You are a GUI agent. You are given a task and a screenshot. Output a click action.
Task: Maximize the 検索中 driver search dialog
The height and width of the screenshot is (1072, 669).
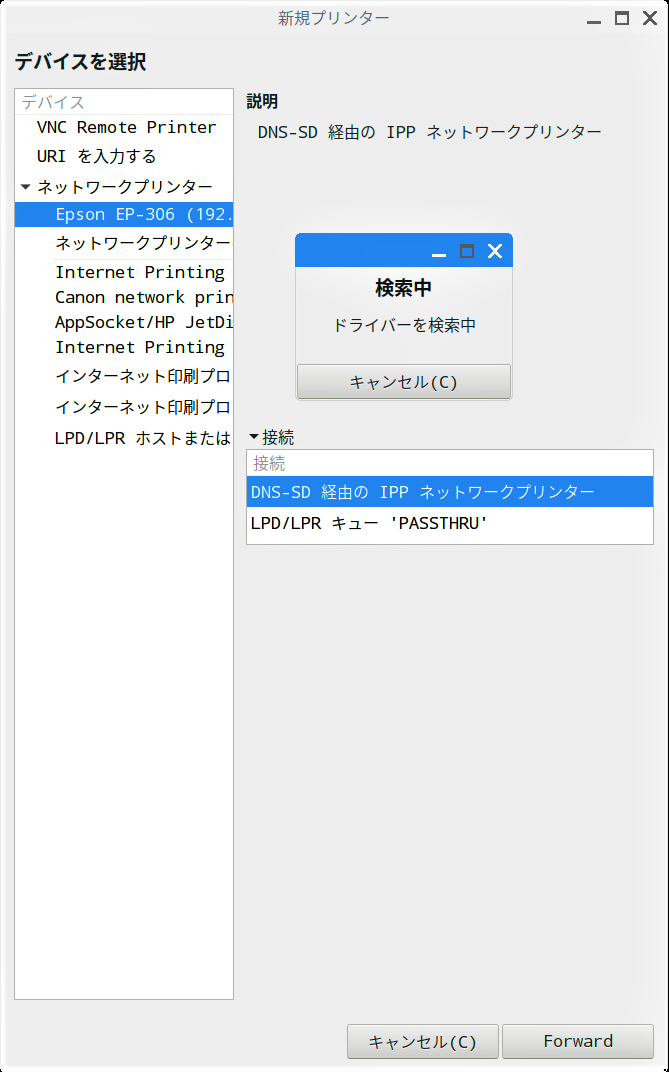coord(466,251)
